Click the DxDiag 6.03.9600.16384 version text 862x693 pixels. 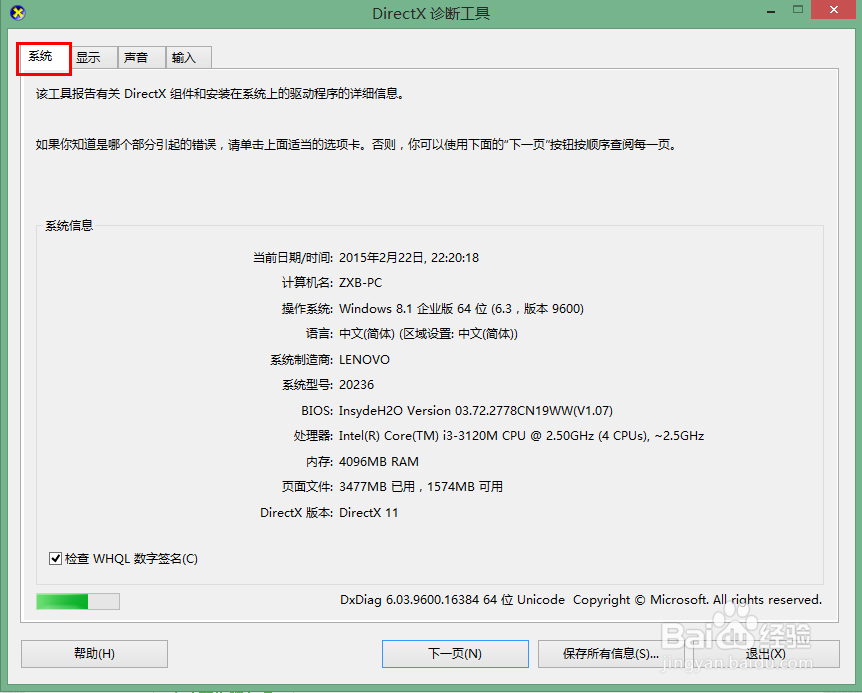tap(452, 600)
